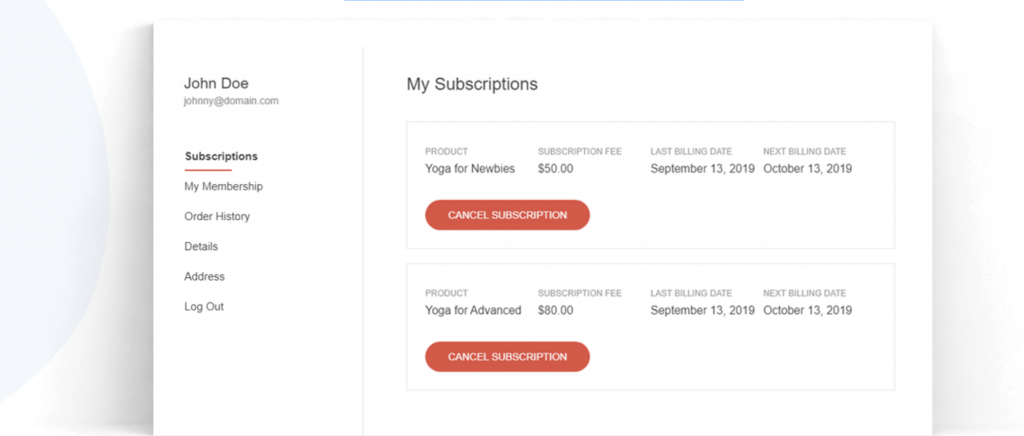
Task: Click the johnny@domain.com email address
Action: (231, 101)
